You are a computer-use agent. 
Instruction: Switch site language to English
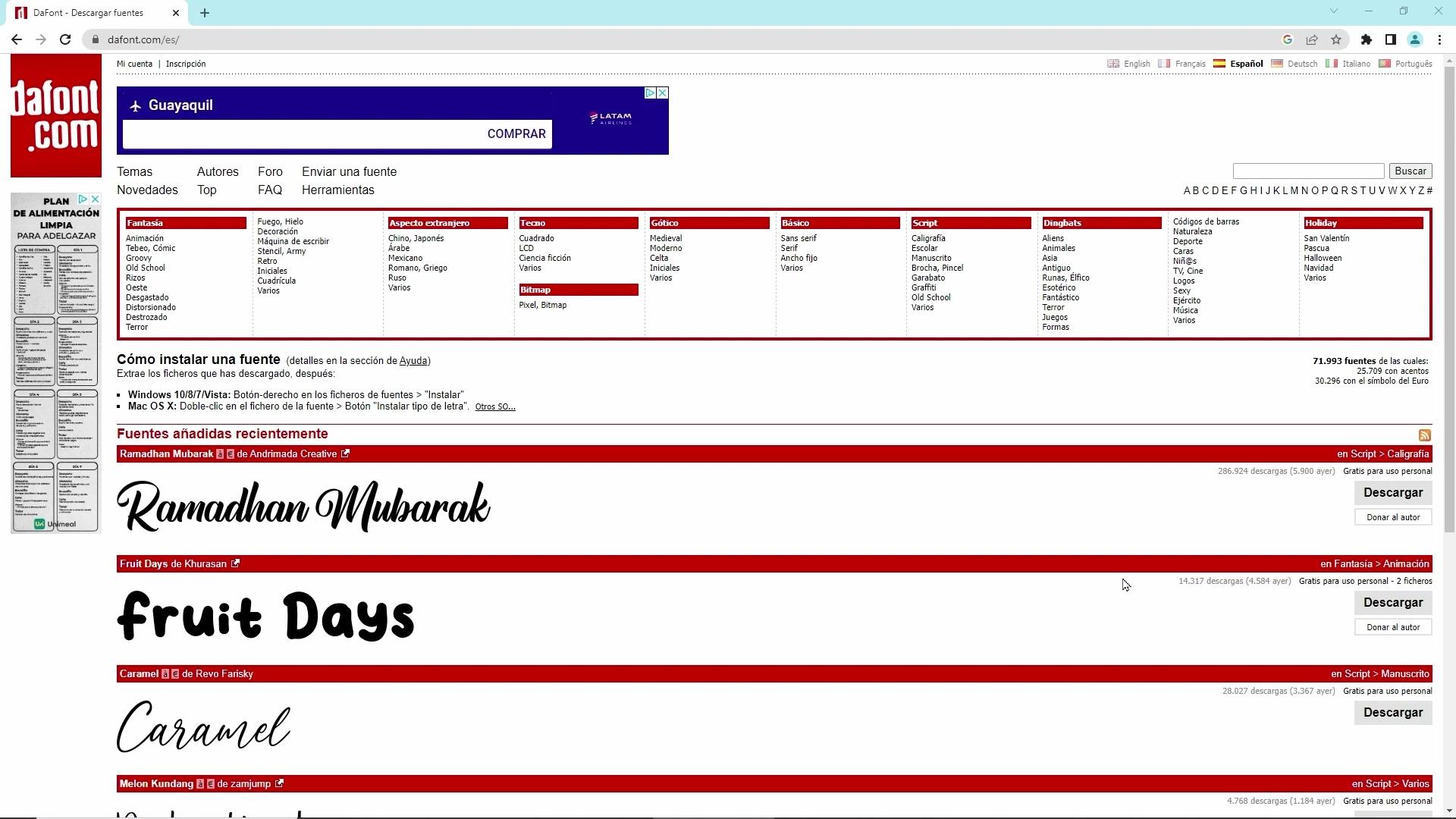(x=1136, y=64)
